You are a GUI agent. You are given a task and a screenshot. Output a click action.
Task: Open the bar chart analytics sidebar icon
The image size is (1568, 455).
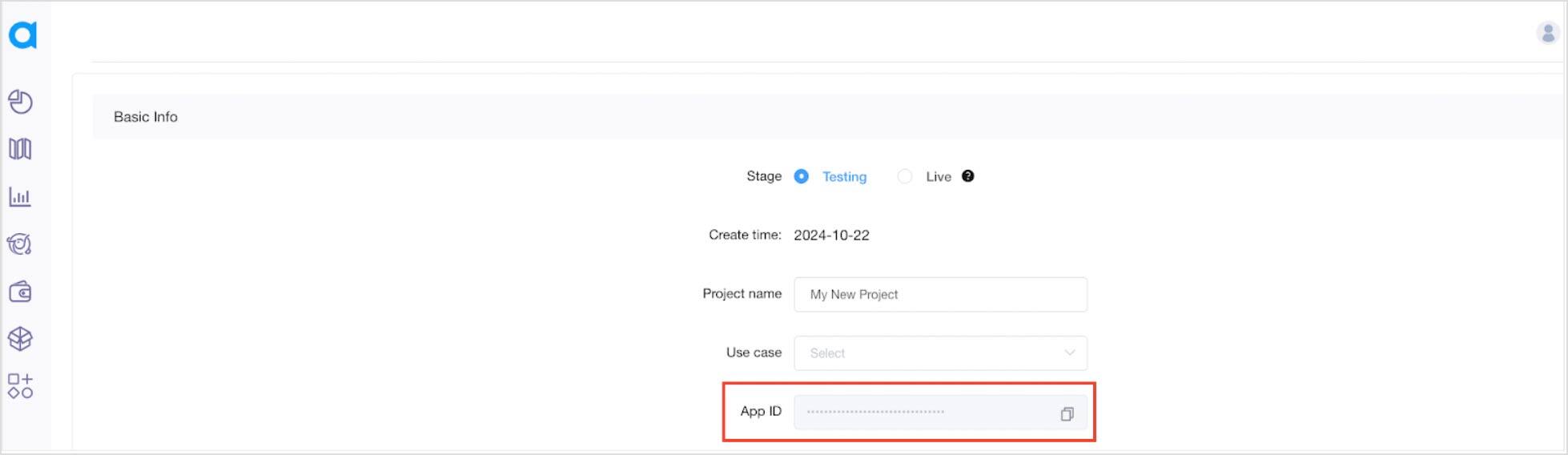(20, 196)
